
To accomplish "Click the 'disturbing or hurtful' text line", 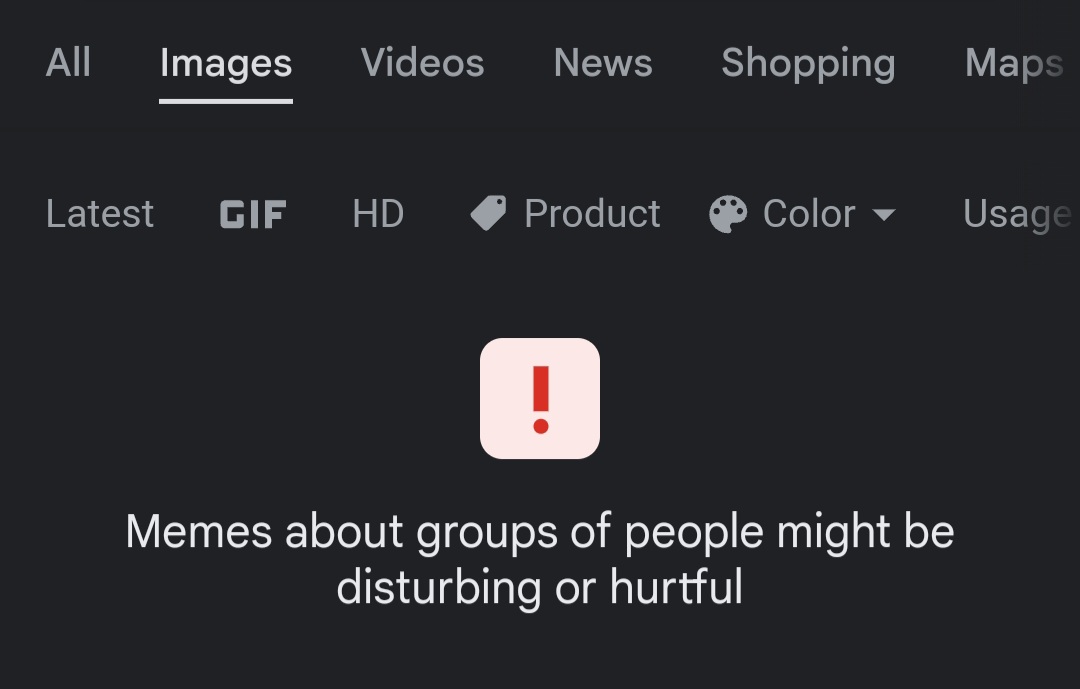I will coord(540,588).
